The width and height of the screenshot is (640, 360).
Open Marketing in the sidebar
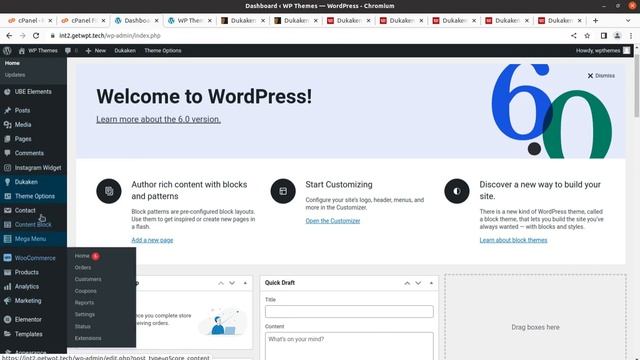[x=28, y=301]
